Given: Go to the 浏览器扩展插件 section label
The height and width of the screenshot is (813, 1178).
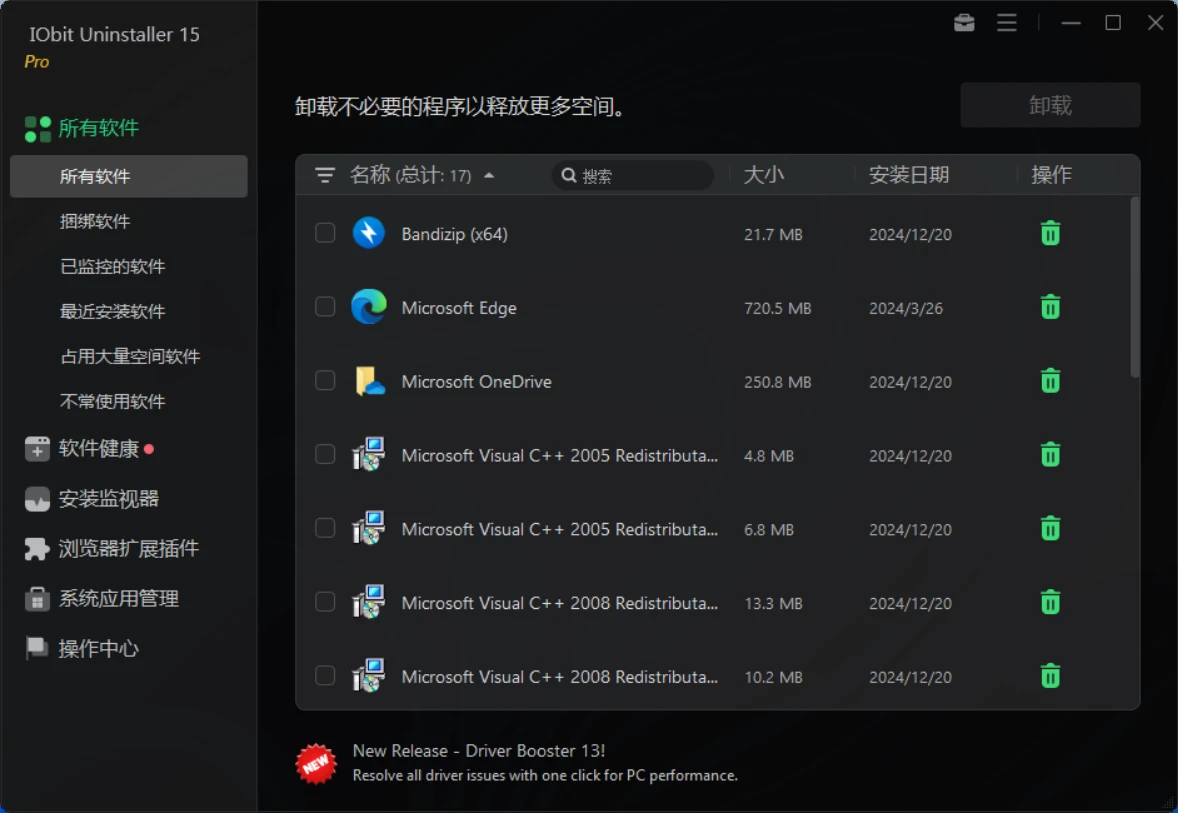Looking at the screenshot, I should point(128,549).
